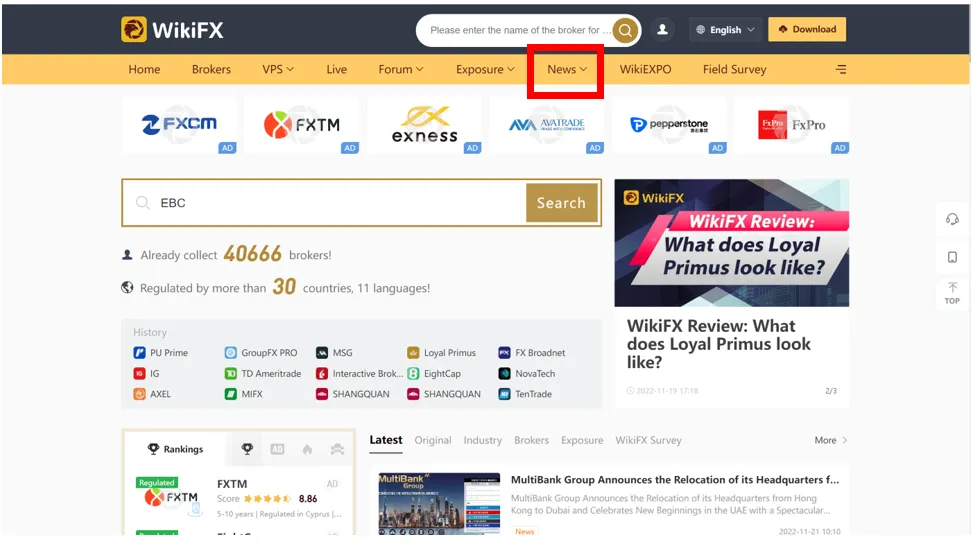Open the Exness broker ad
Screen dimensions: 973x548
424,125
